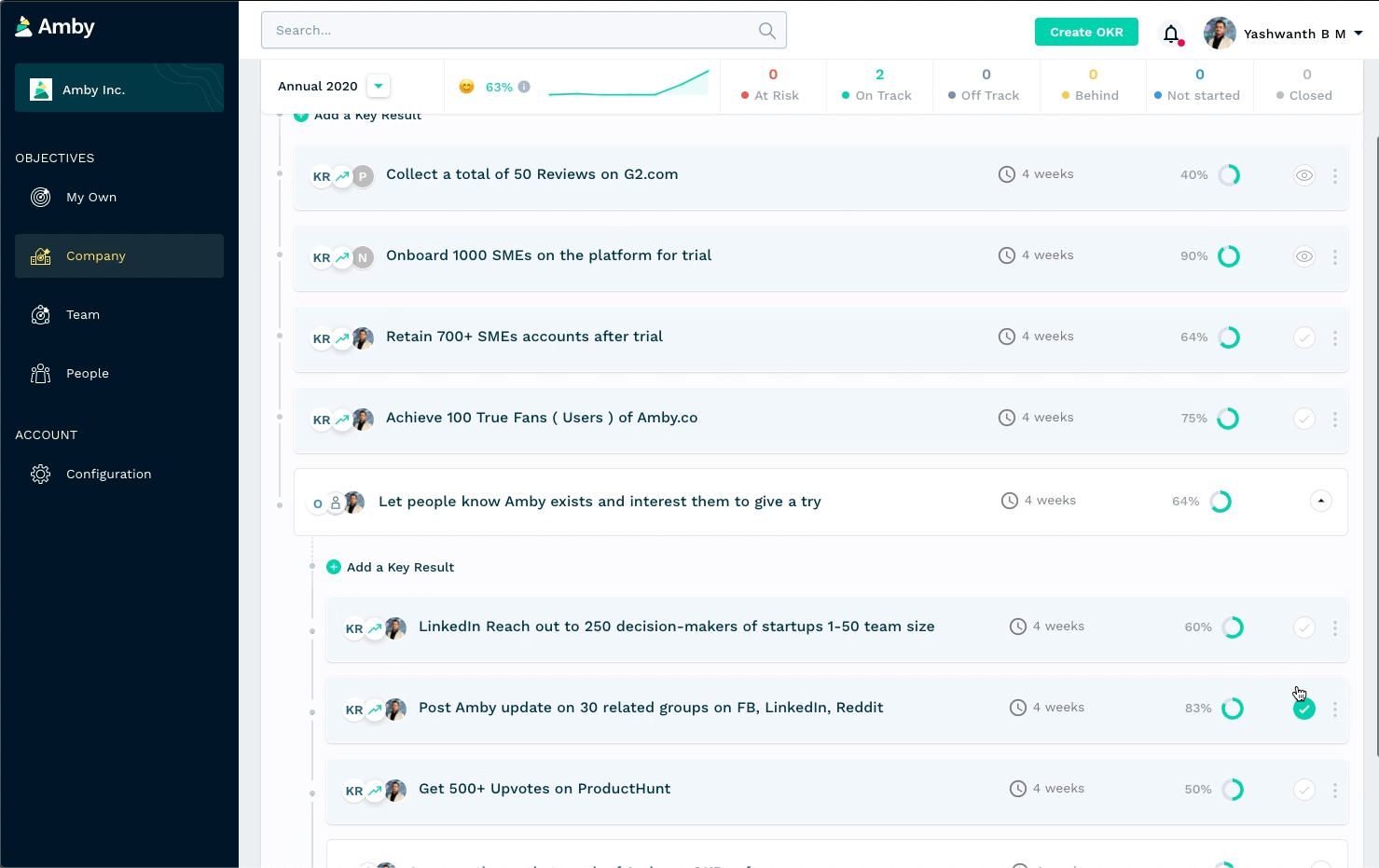The height and width of the screenshot is (868, 1379).
Task: Focus the Search input field
Action: tap(524, 30)
